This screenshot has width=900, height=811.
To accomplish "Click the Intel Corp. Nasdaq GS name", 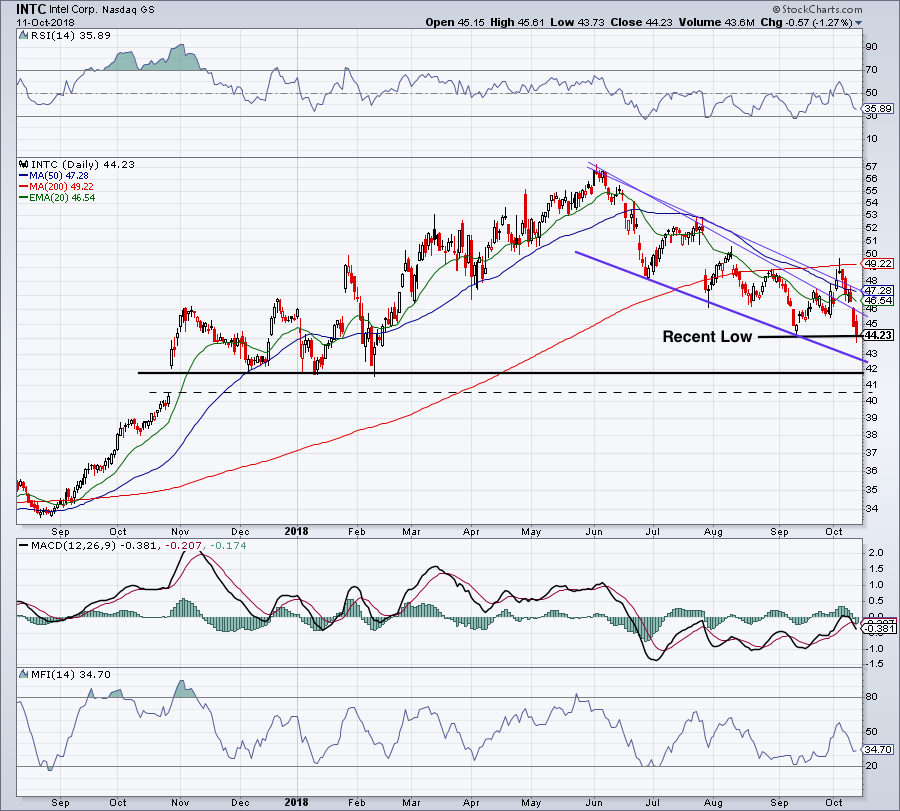I will point(102,10).
